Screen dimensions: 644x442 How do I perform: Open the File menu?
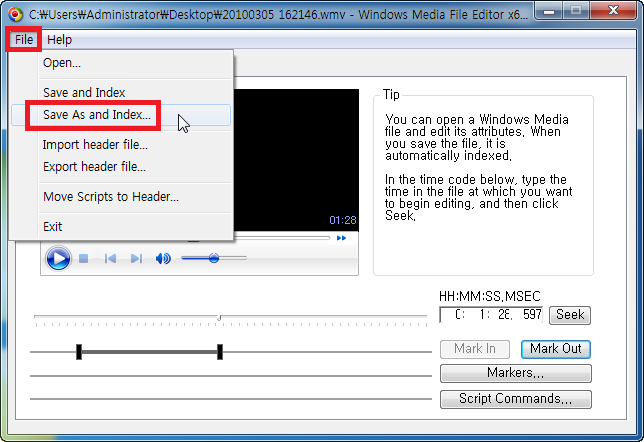[23, 39]
